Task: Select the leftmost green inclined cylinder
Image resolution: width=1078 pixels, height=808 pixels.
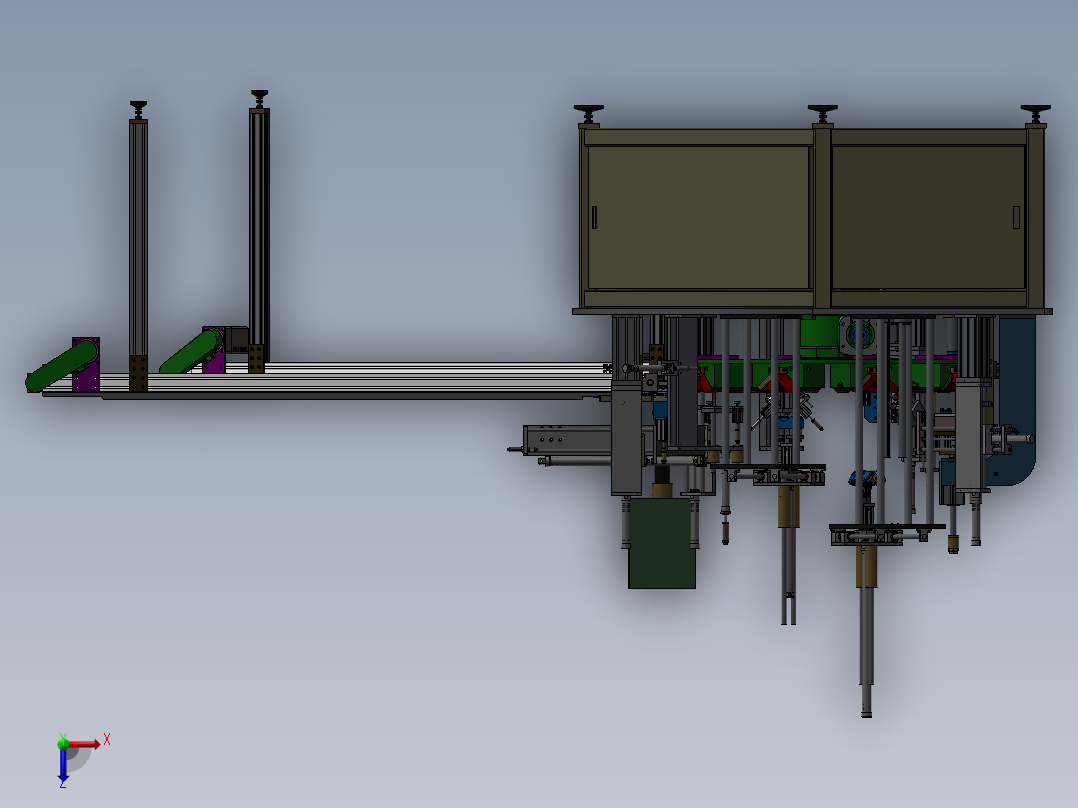Action: (62, 366)
